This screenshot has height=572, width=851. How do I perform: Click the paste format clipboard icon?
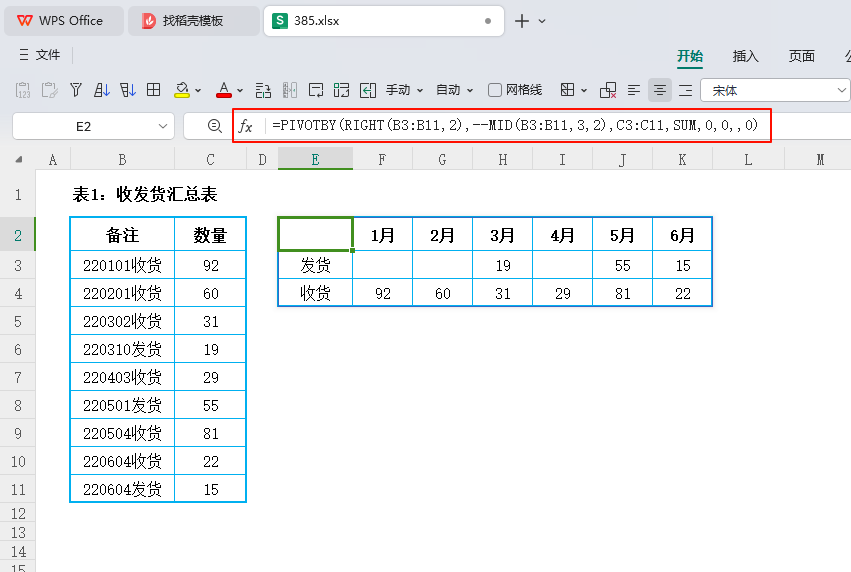point(49,90)
